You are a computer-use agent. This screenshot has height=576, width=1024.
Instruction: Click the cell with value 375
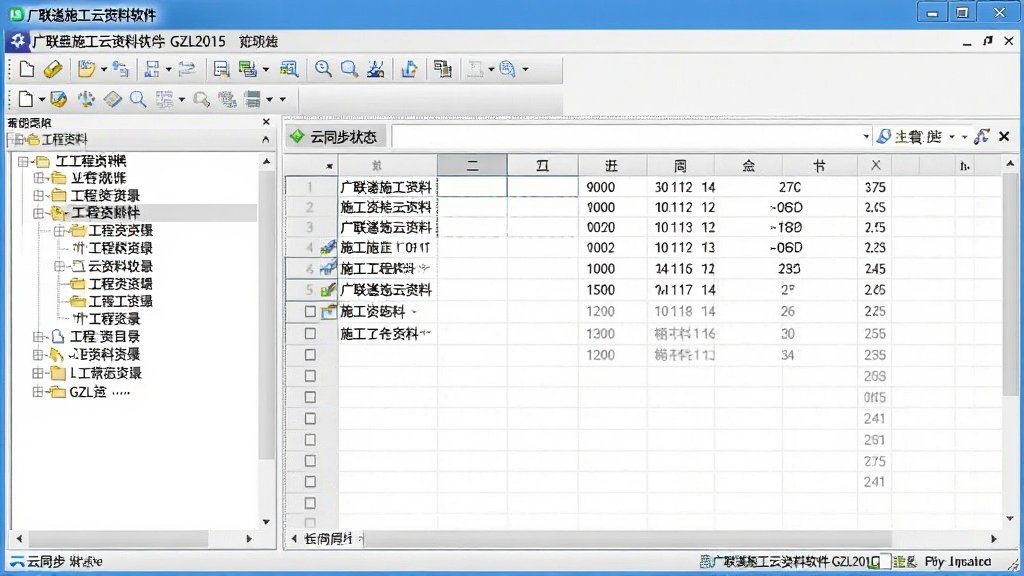[x=875, y=187]
